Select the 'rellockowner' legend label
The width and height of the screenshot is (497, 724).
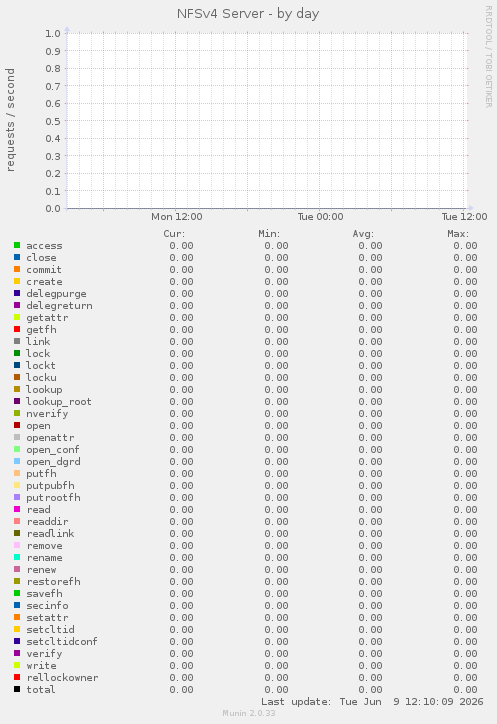pos(62,678)
